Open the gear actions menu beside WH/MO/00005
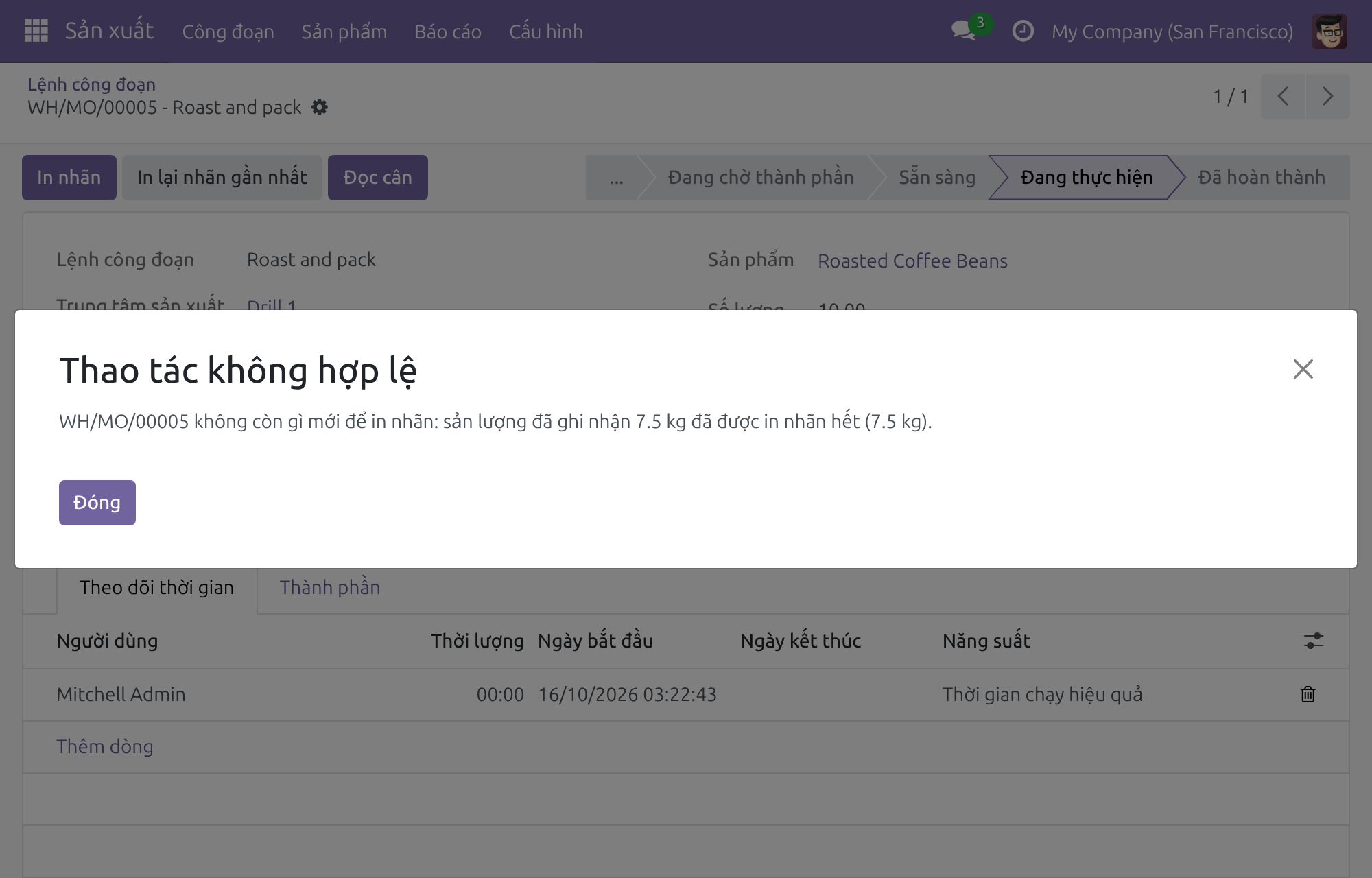 [x=319, y=108]
